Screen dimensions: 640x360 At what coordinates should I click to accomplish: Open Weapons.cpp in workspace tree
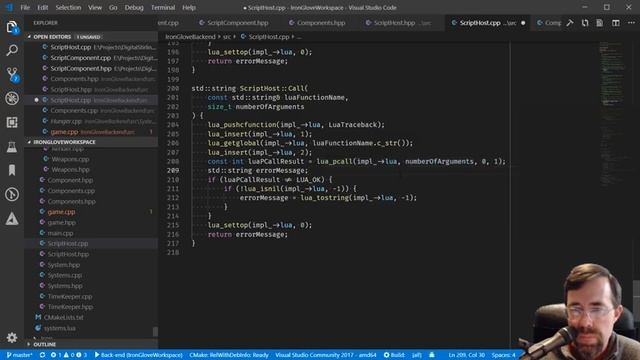pyautogui.click(x=91, y=159)
